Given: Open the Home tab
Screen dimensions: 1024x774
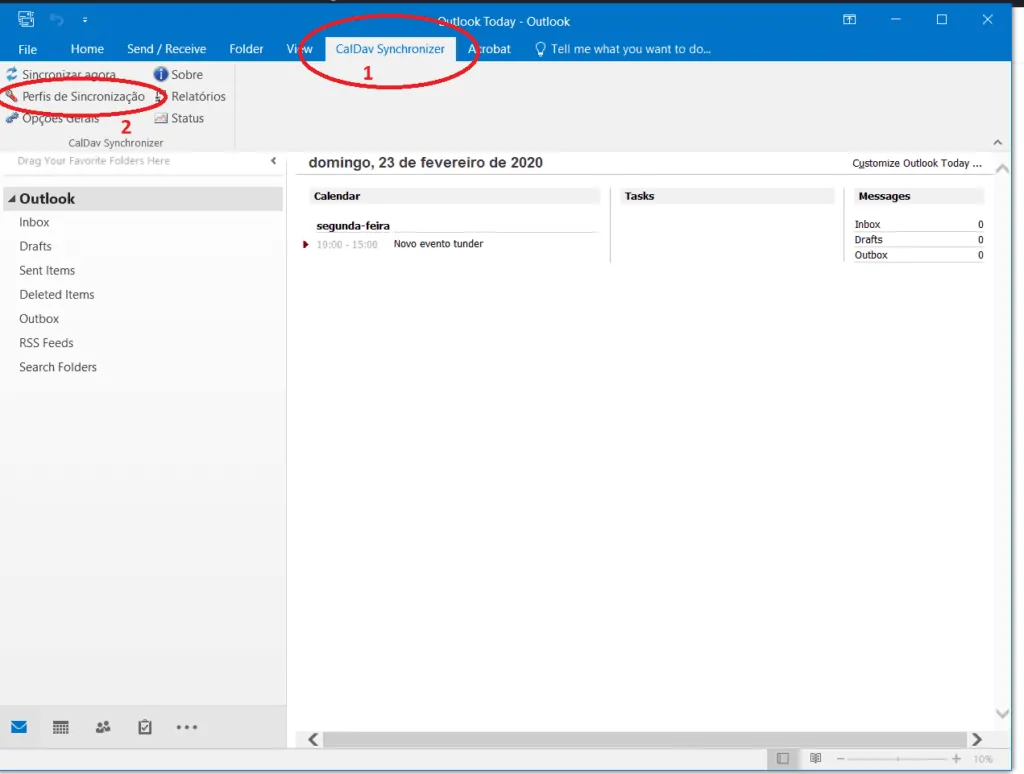Looking at the screenshot, I should click(87, 49).
